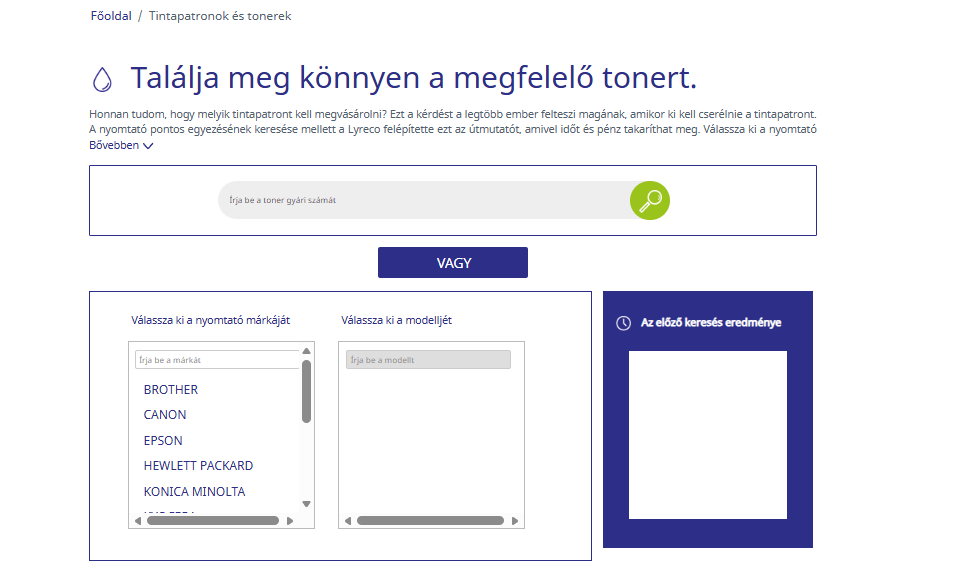The width and height of the screenshot is (967, 586).
Task: Click the VAGY button
Action: pyautogui.click(x=453, y=263)
